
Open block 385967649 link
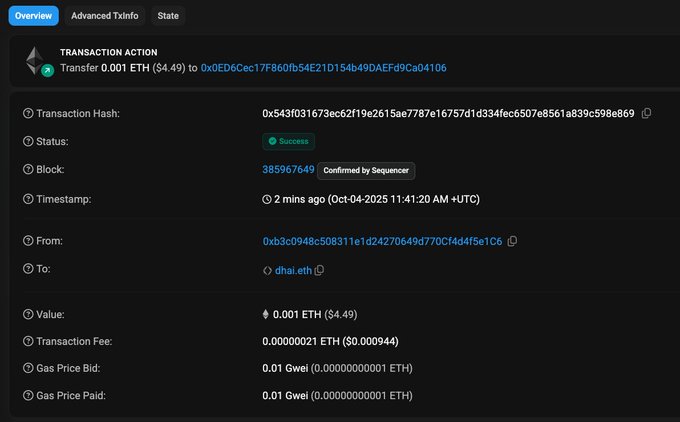[x=288, y=170]
